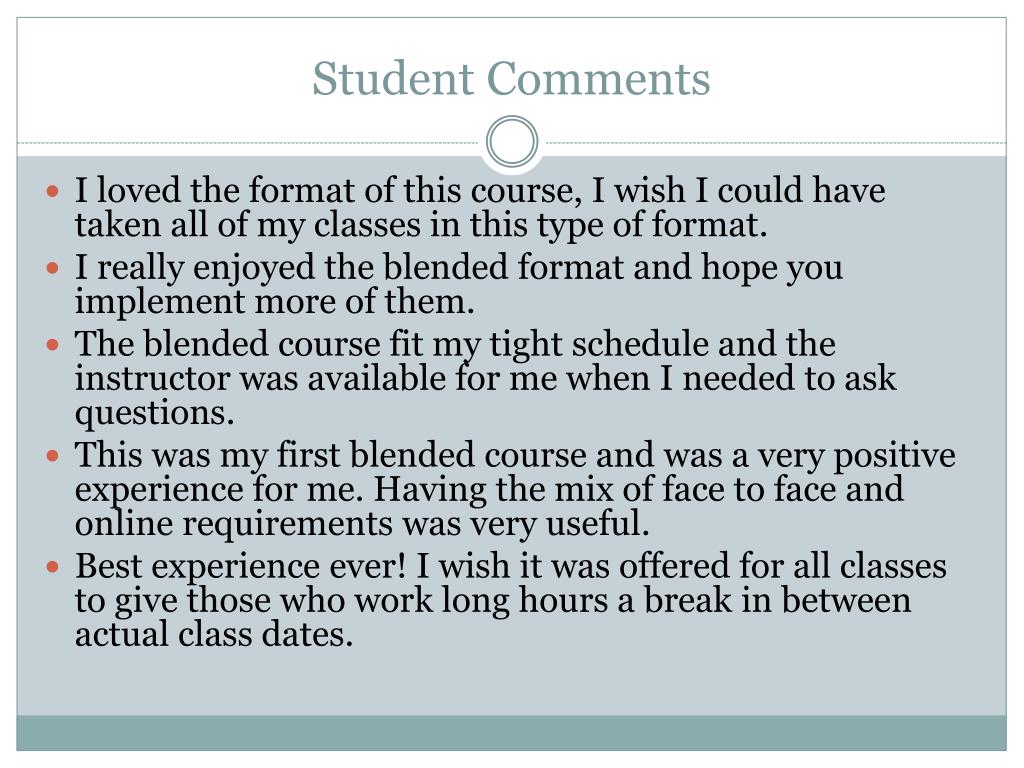Screen dimensions: 1024x768
Task: Click the line 'taken all of my classes'
Action: (x=421, y=225)
